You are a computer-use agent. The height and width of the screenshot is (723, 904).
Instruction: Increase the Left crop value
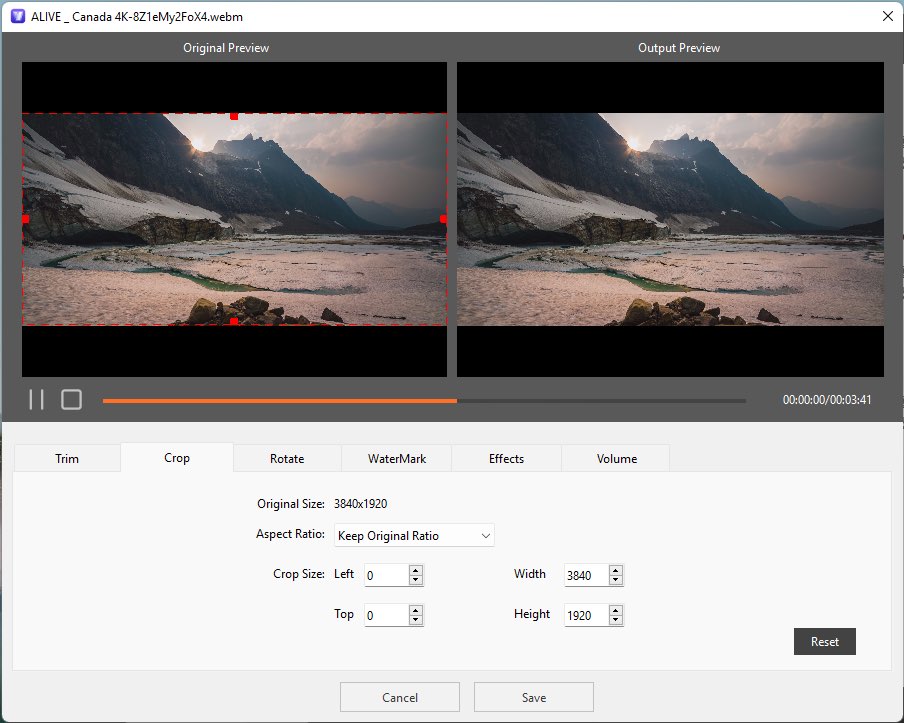(x=413, y=570)
